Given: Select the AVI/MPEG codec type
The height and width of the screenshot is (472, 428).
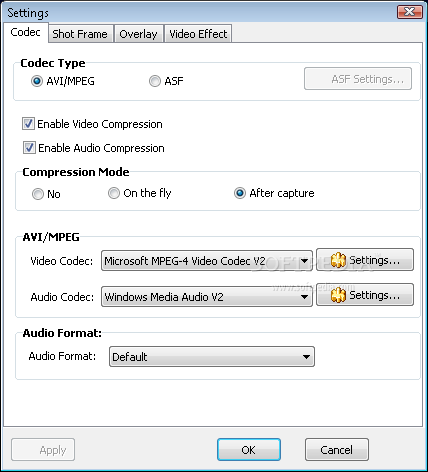Looking at the screenshot, I should coord(37,81).
